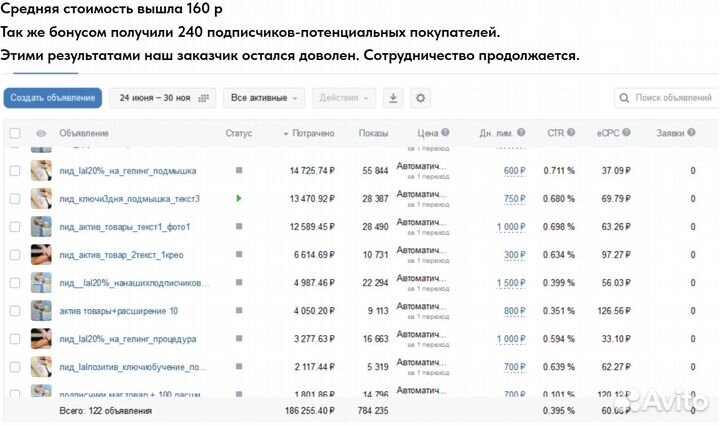Click the download export icon
The height and width of the screenshot is (426, 720).
pyautogui.click(x=393, y=98)
